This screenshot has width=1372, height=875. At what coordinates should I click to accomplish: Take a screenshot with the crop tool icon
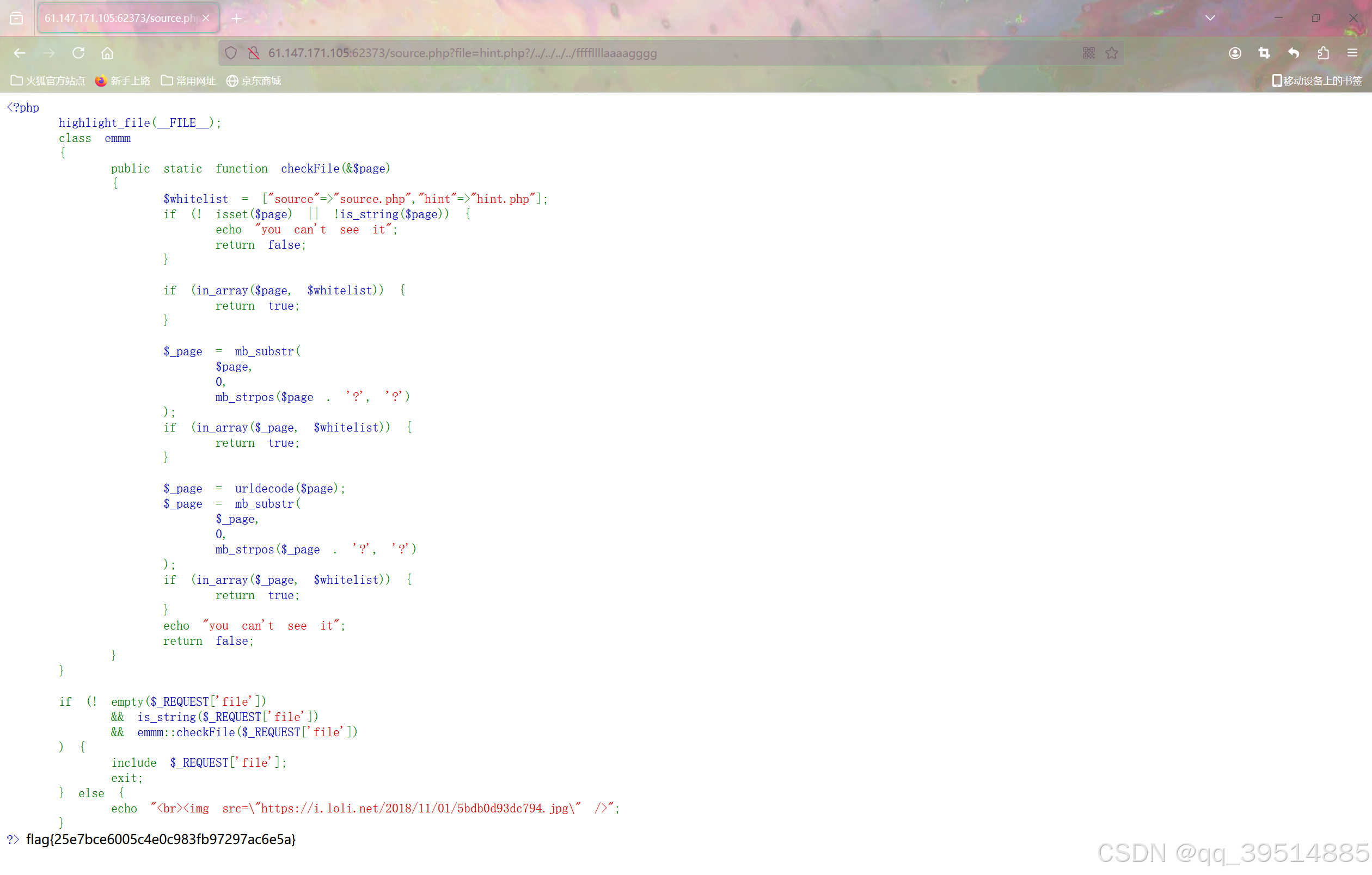click(x=1264, y=53)
